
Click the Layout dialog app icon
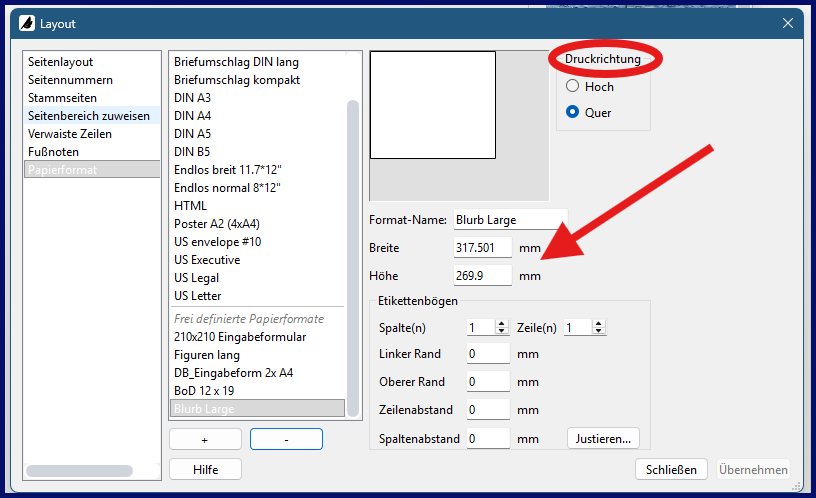[27, 23]
